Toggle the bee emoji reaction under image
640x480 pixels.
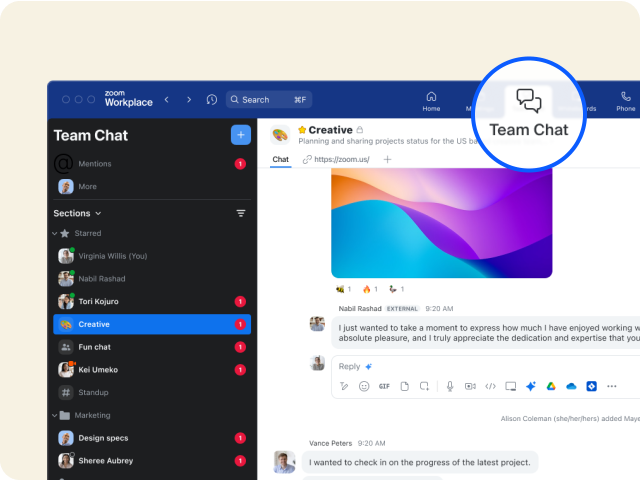pos(342,289)
